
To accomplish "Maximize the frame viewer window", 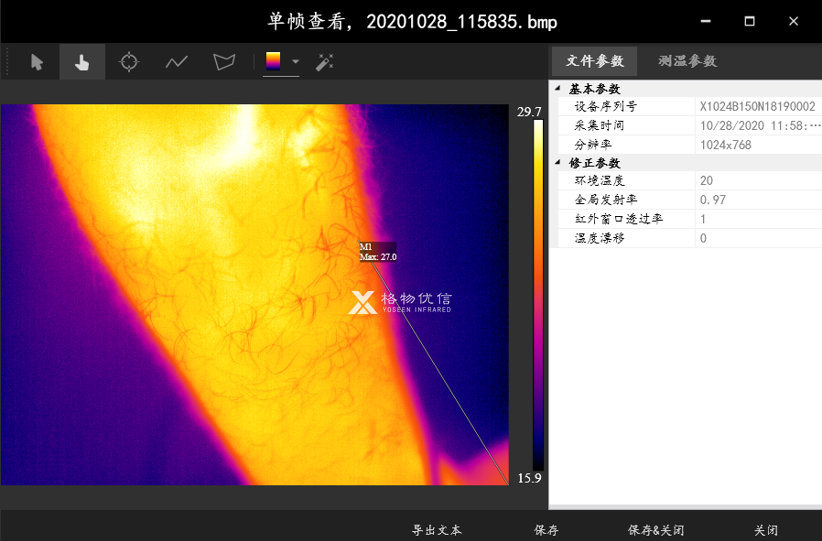I will (x=750, y=21).
